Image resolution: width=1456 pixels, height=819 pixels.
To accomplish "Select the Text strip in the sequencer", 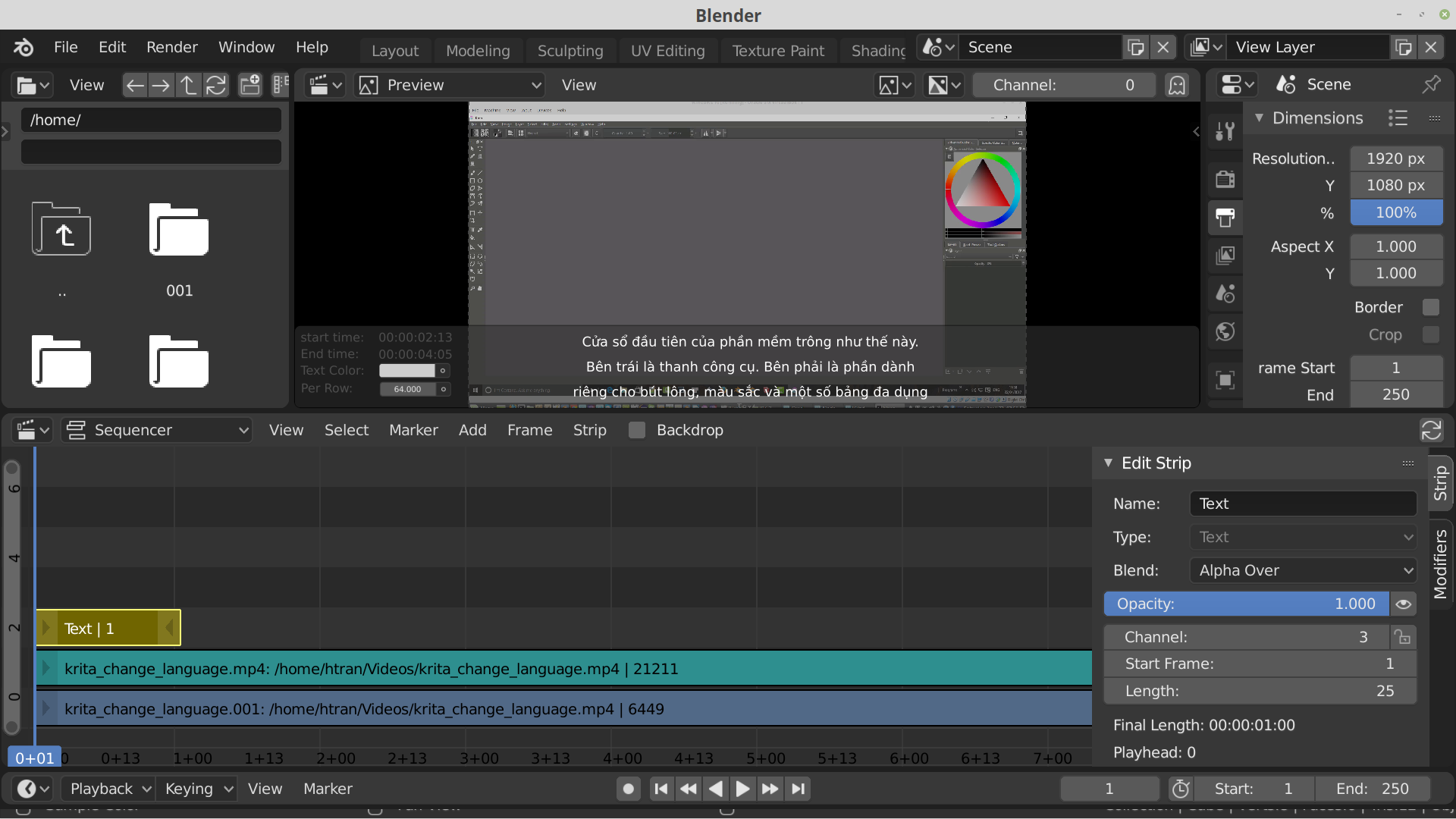I will (108, 628).
